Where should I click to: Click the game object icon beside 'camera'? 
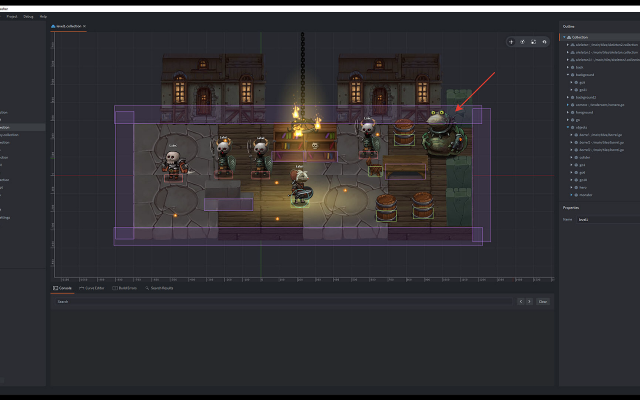point(572,105)
